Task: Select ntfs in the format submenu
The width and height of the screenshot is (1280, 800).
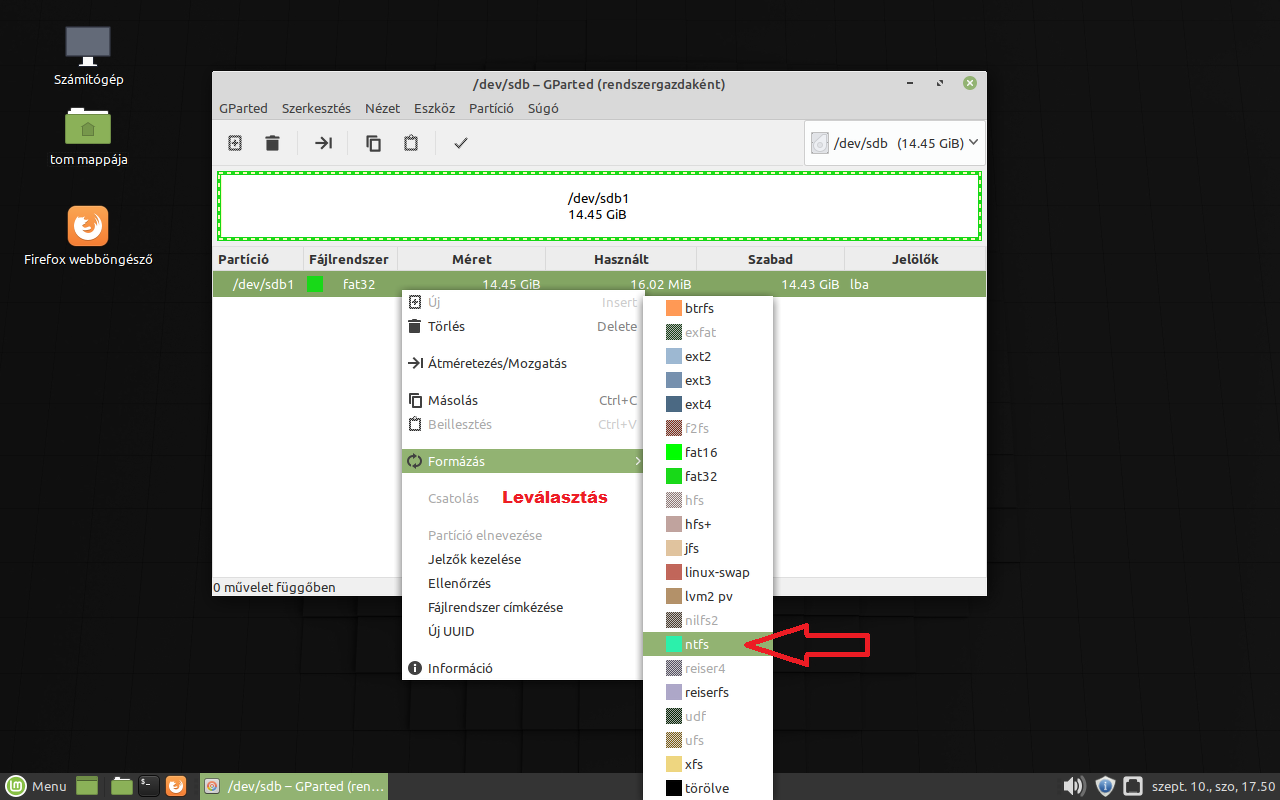Action: 708,644
